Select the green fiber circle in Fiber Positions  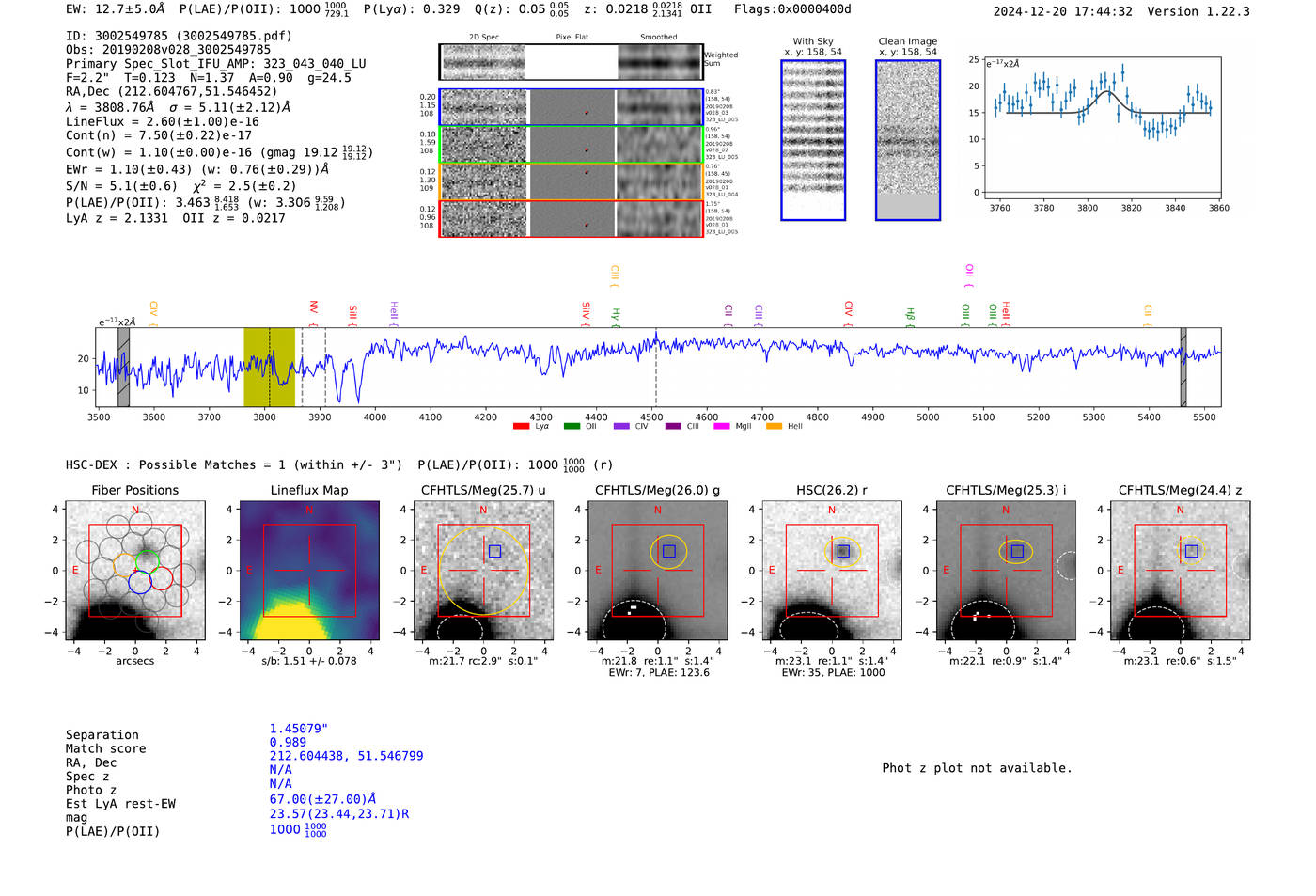(147, 562)
